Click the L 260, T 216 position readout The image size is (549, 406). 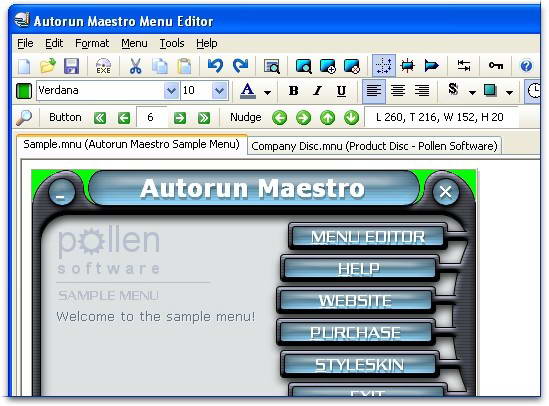440,117
